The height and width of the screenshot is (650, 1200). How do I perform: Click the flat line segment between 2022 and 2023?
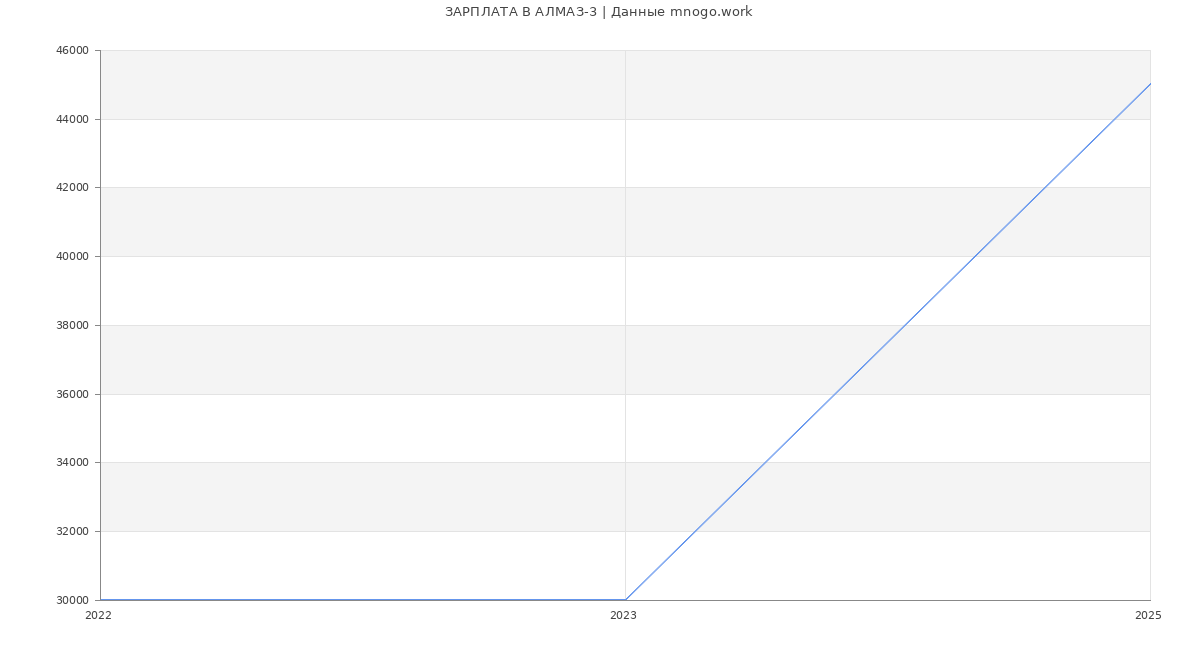[362, 600]
